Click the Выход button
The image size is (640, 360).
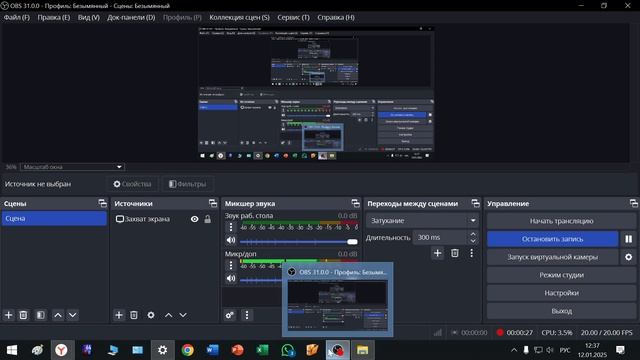coord(561,311)
